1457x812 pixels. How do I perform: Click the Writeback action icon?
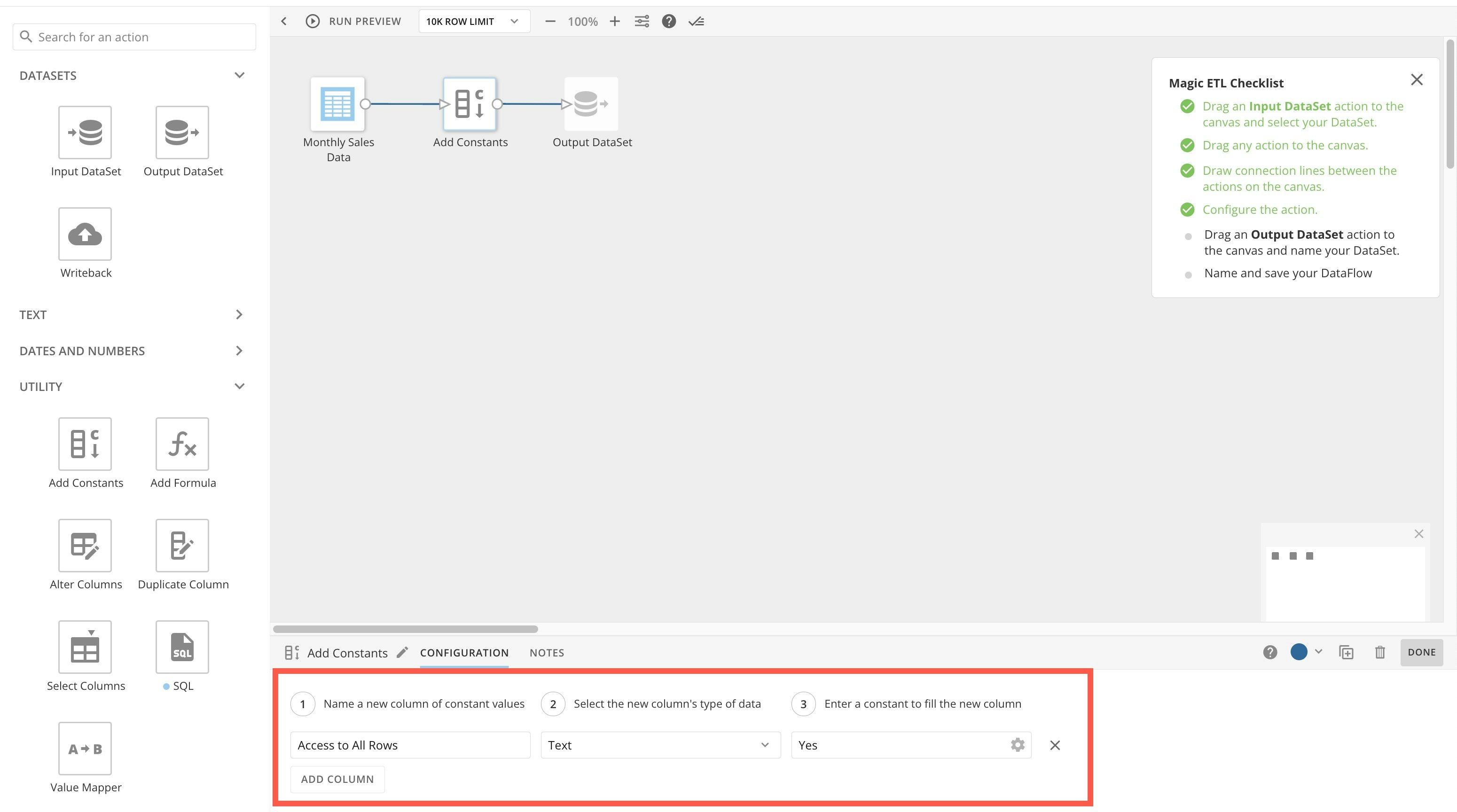coord(85,234)
